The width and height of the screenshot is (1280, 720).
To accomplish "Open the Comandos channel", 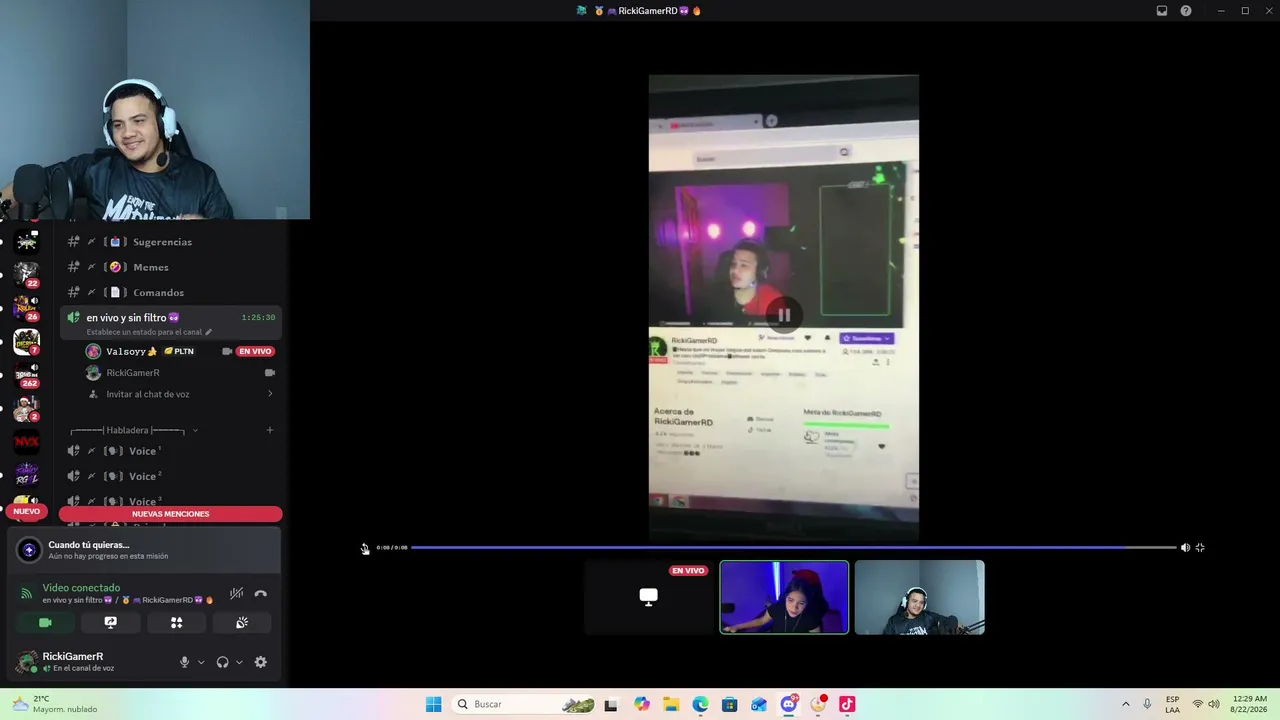I will 170,292.
